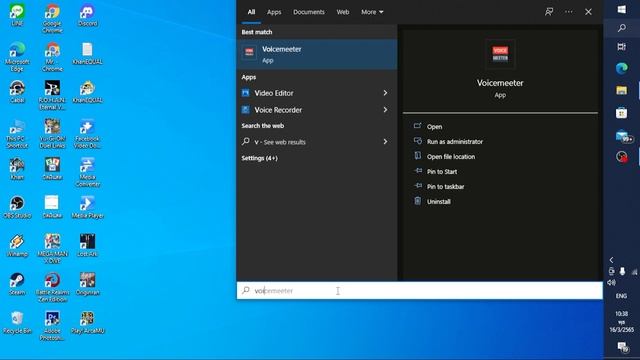Viewport: 640px width, 360px height.
Task: Click the large Voicemeeter preview icon
Action: [500, 54]
